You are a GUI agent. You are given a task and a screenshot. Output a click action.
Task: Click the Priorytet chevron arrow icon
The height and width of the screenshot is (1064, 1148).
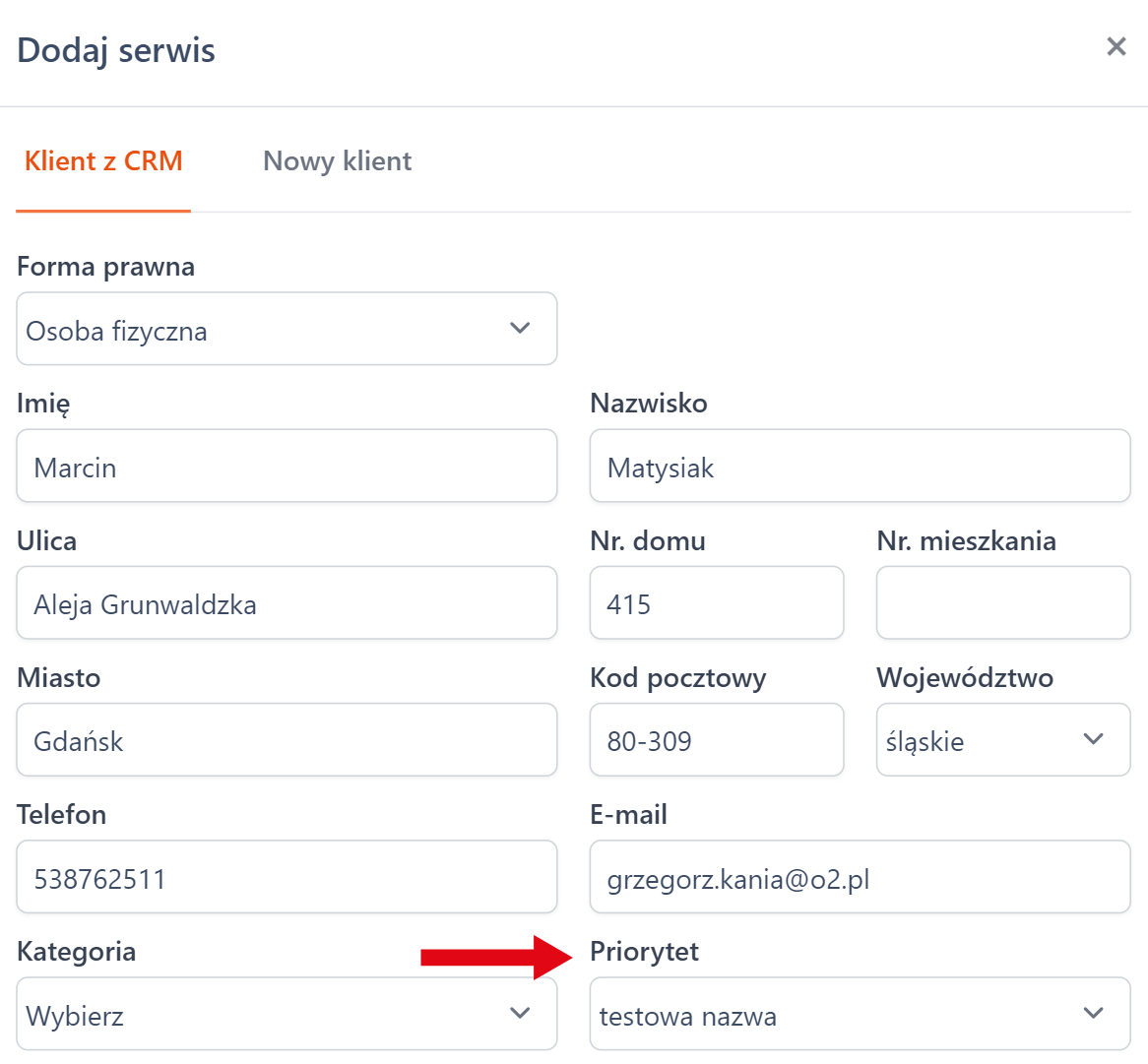1093,1013
